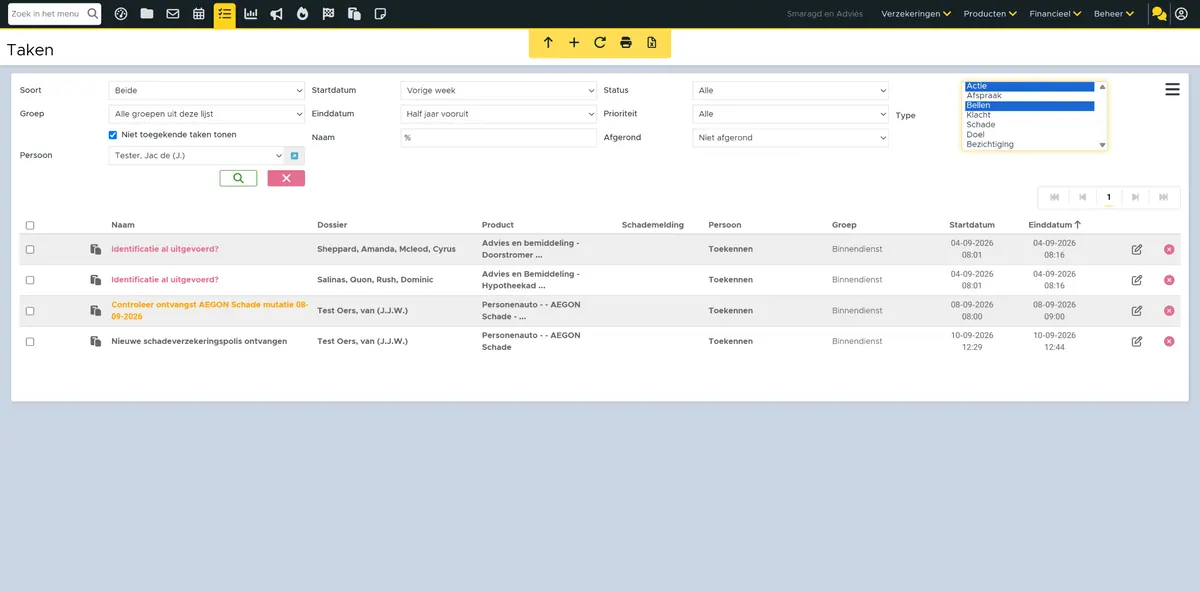Click 'Toekennen' for Sheppard, Amanda row

tap(731, 249)
